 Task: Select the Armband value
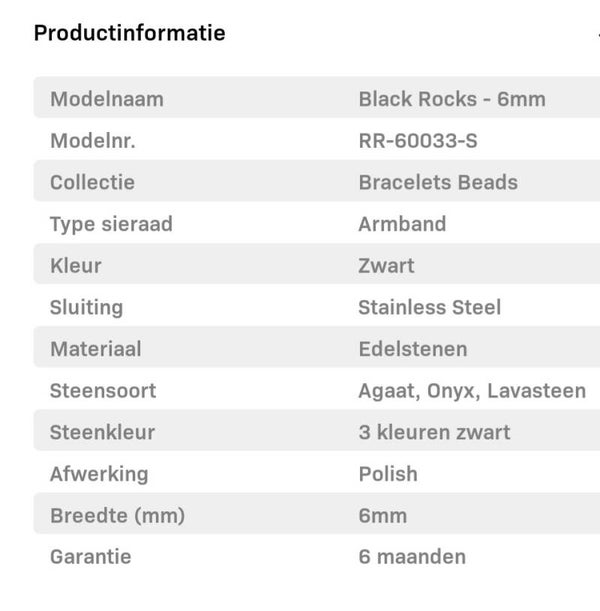point(402,224)
